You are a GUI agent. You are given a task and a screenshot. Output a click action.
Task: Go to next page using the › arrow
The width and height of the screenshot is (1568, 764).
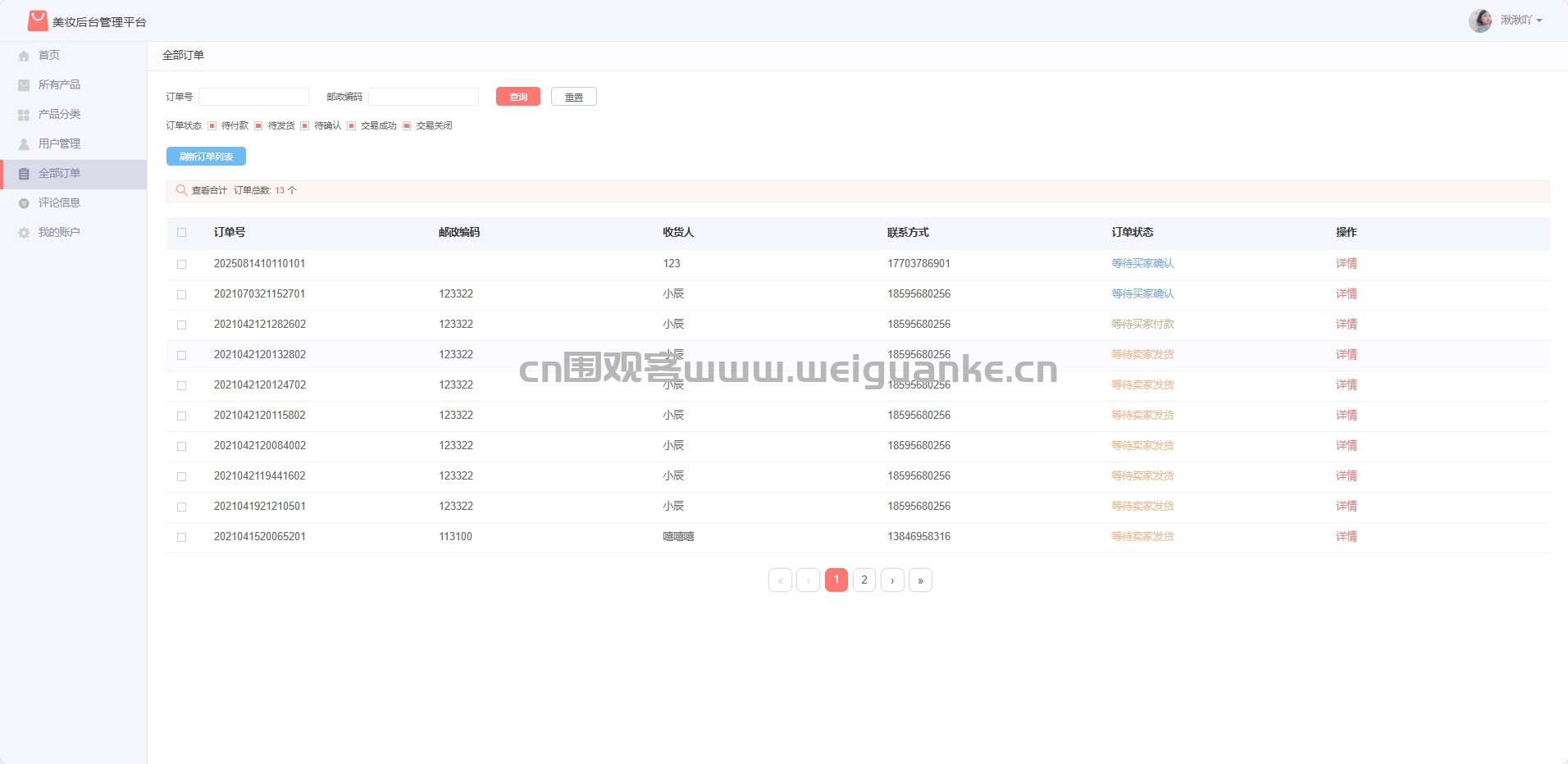click(892, 580)
